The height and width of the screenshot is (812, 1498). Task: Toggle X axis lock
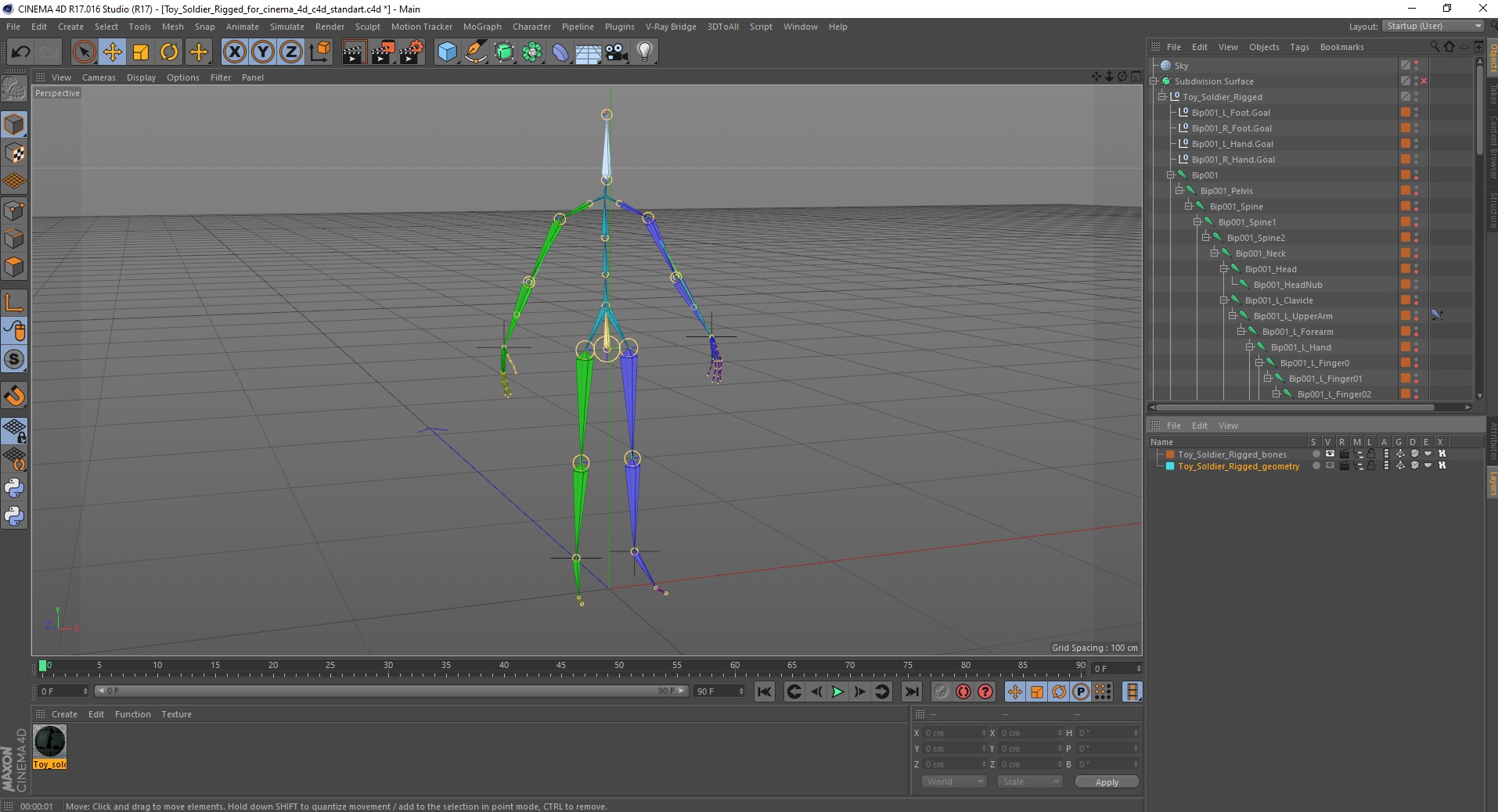coord(234,52)
